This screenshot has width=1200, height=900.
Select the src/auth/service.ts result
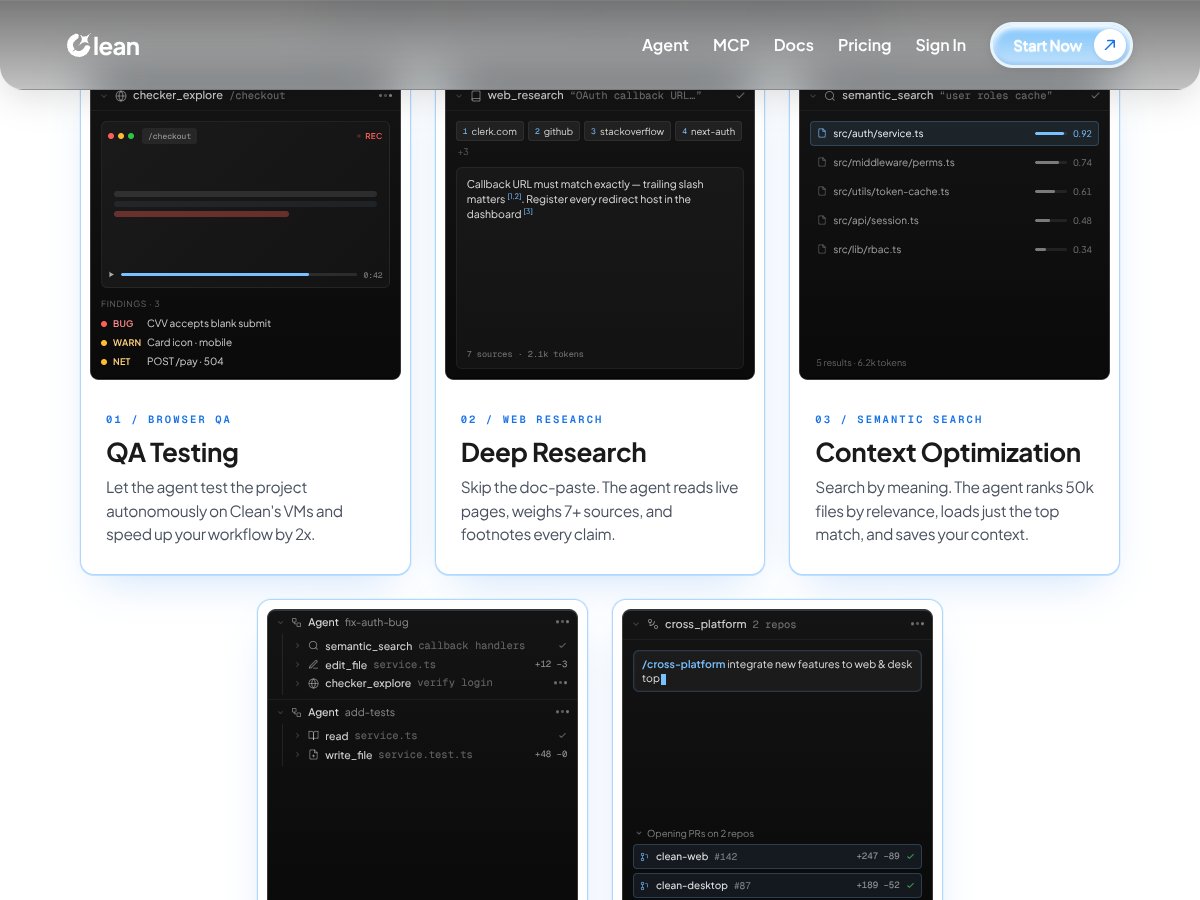tap(954, 133)
